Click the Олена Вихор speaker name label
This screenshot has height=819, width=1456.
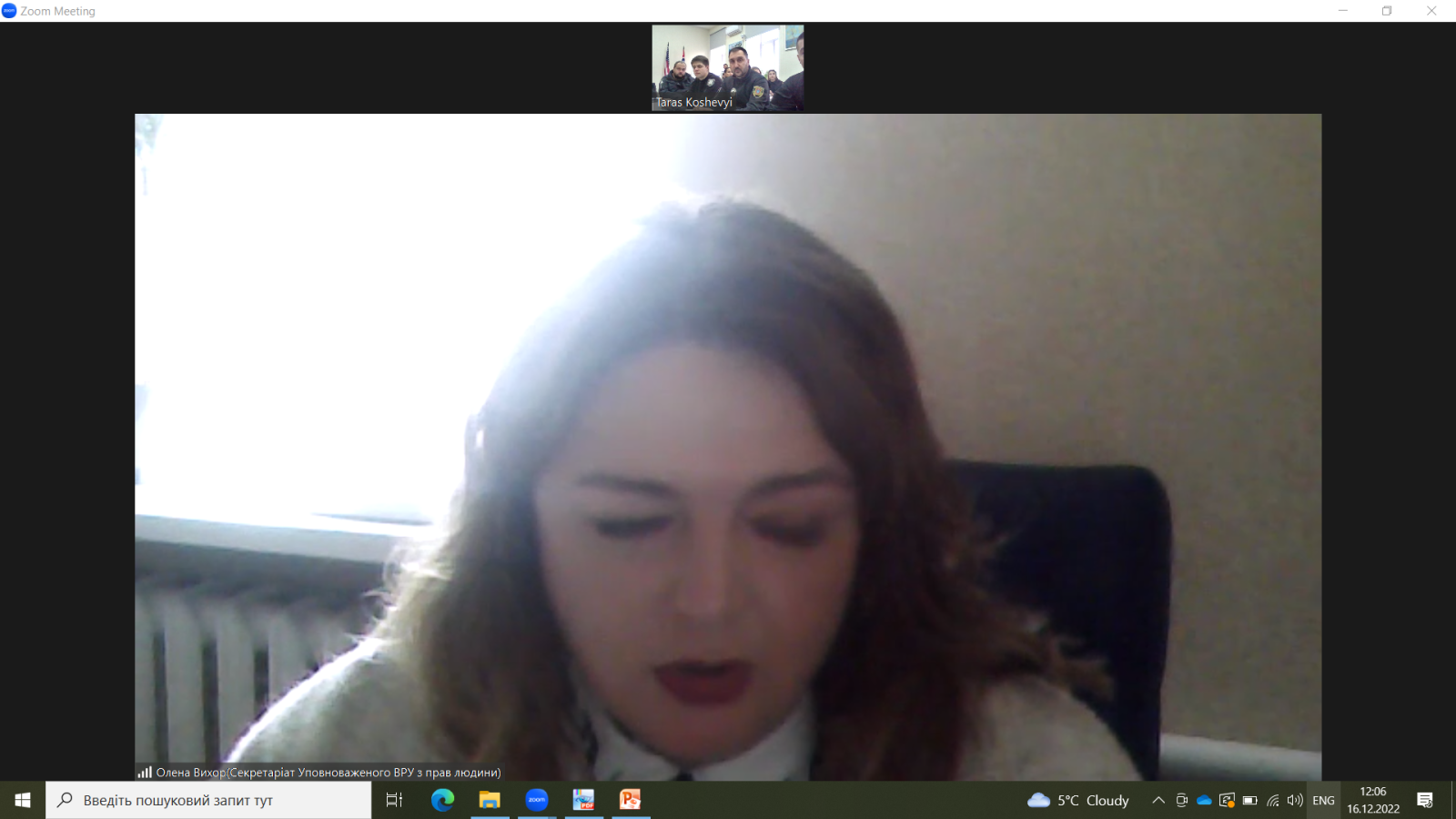(329, 773)
